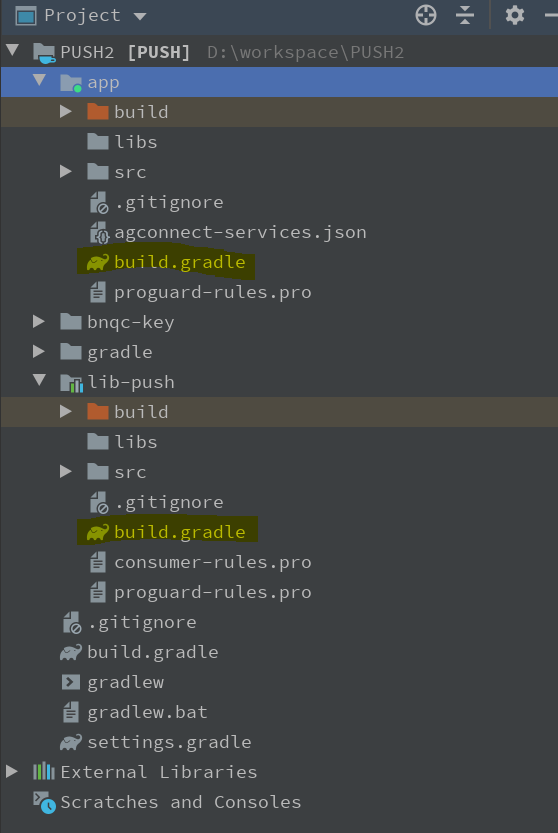Click the agconnect-services.json file icon

pos(99,233)
